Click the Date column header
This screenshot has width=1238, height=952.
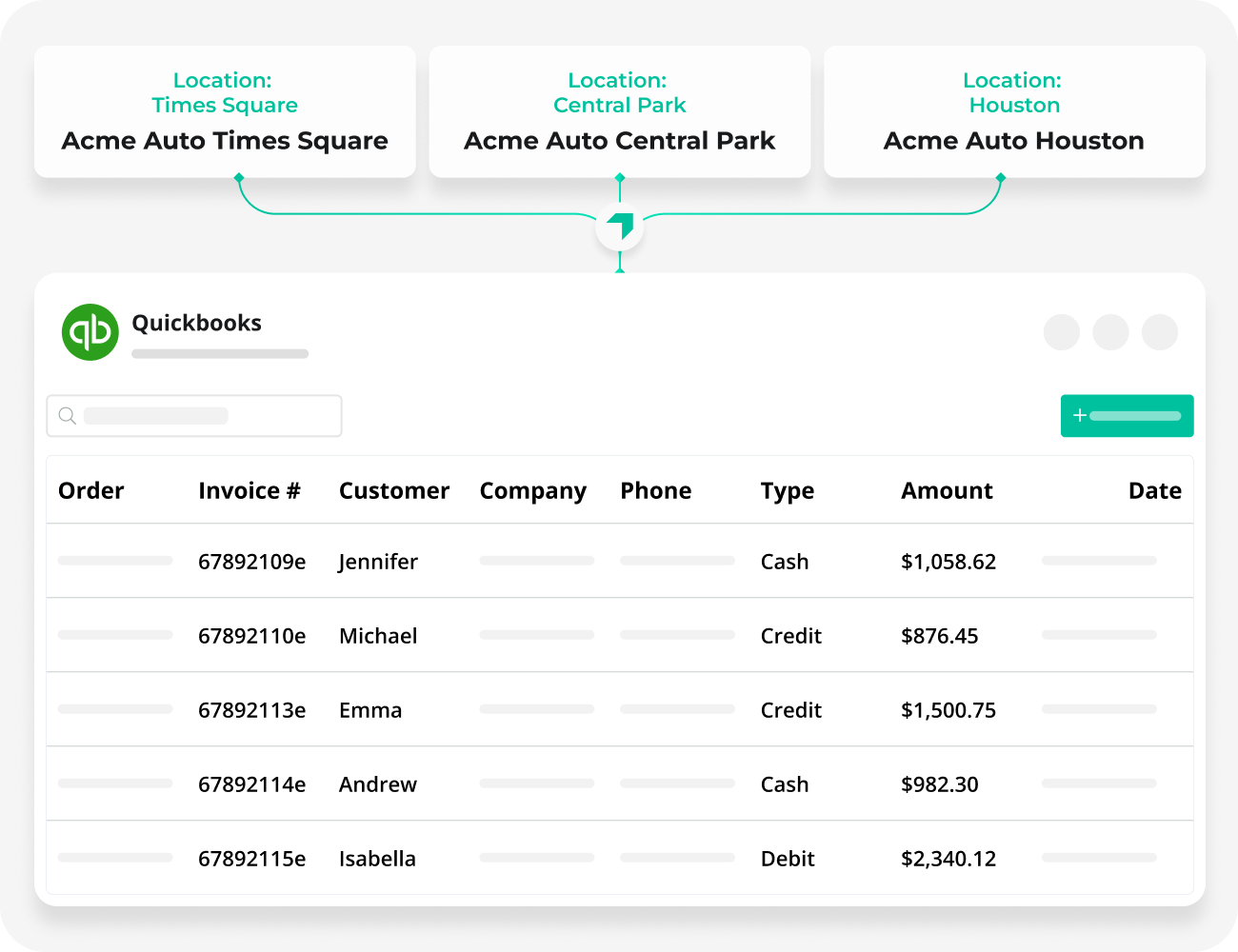(1154, 491)
